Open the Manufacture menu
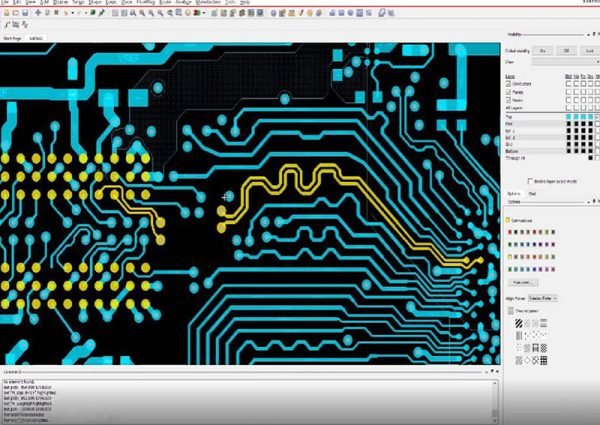The image size is (600, 425). (x=208, y=2)
